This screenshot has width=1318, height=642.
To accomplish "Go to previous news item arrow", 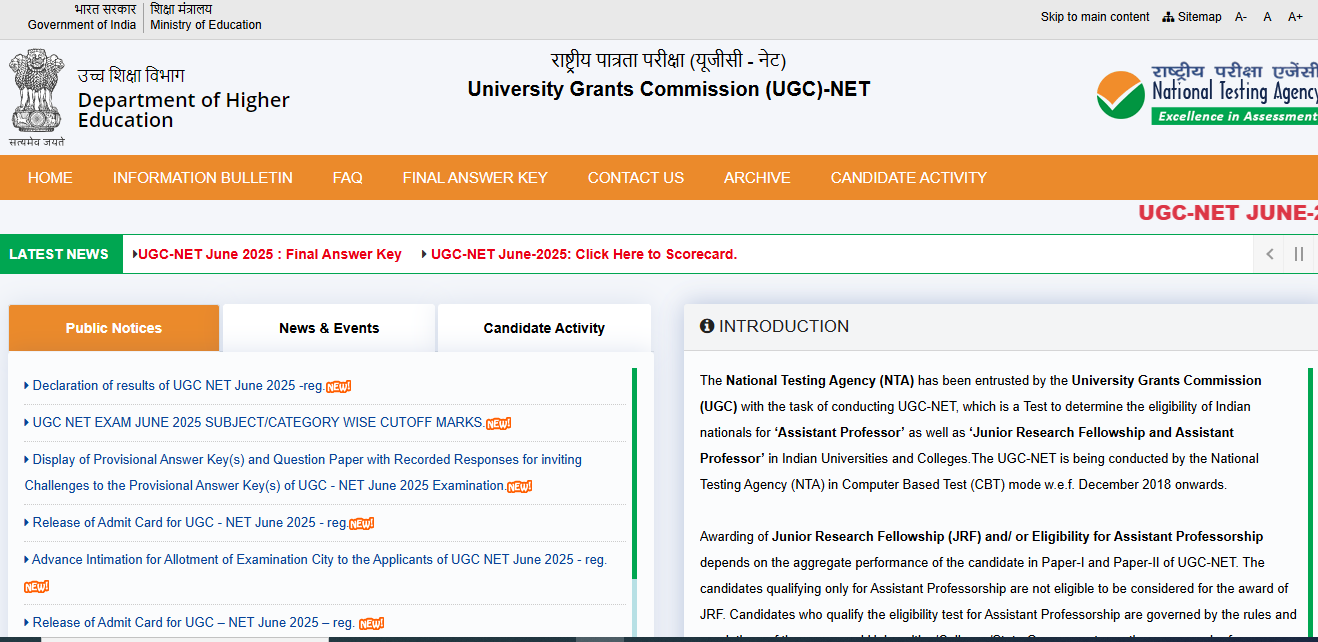I will pyautogui.click(x=1270, y=254).
